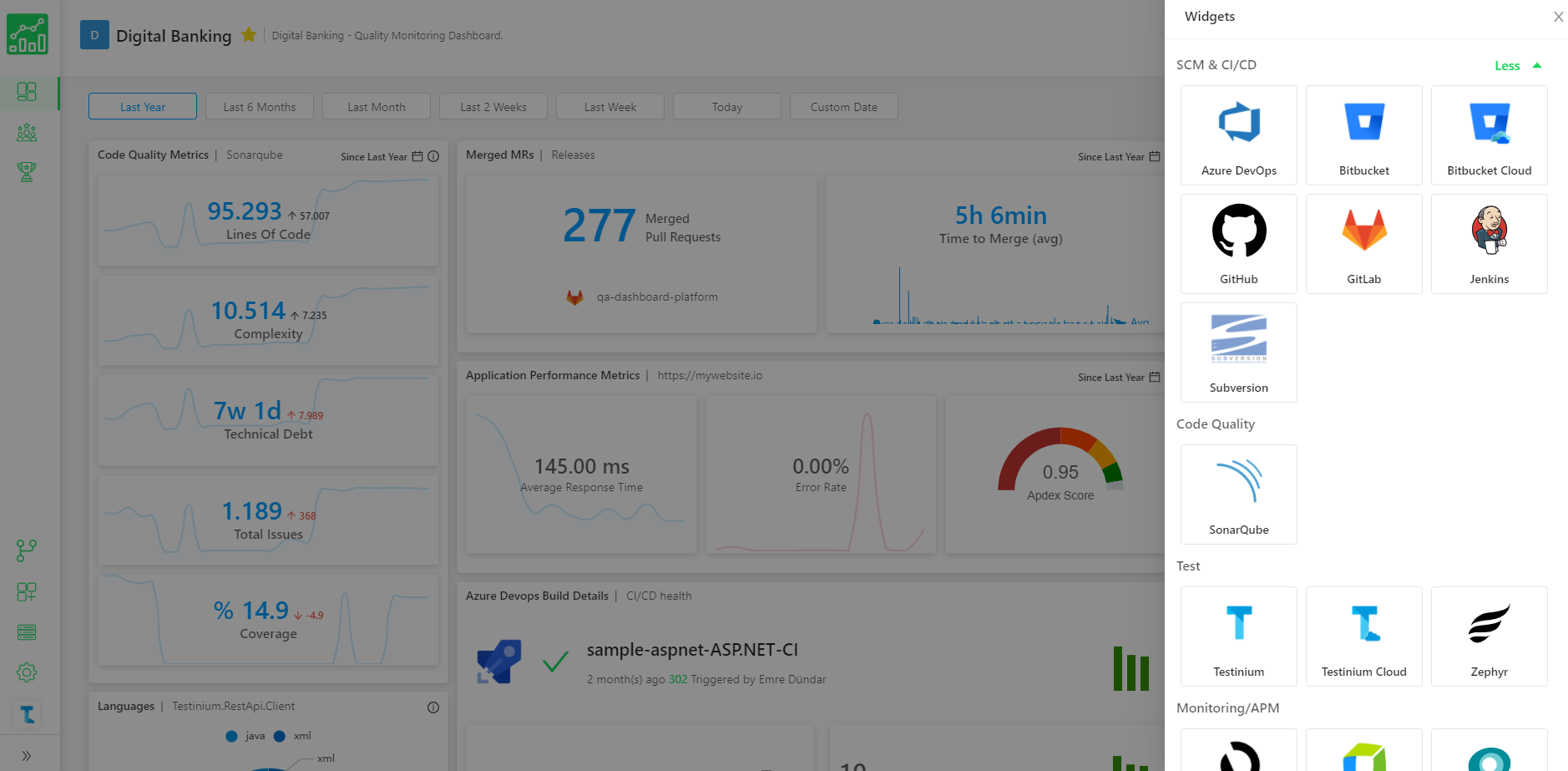Open the Lines Of Code metric card

click(268, 221)
